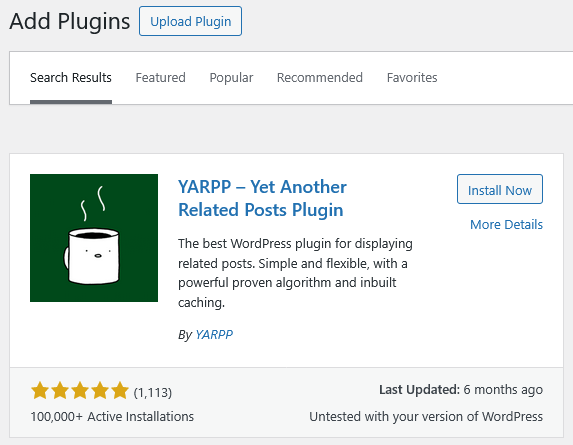Go to the Recommended tab
Screen dimensions: 573x445
point(320,78)
